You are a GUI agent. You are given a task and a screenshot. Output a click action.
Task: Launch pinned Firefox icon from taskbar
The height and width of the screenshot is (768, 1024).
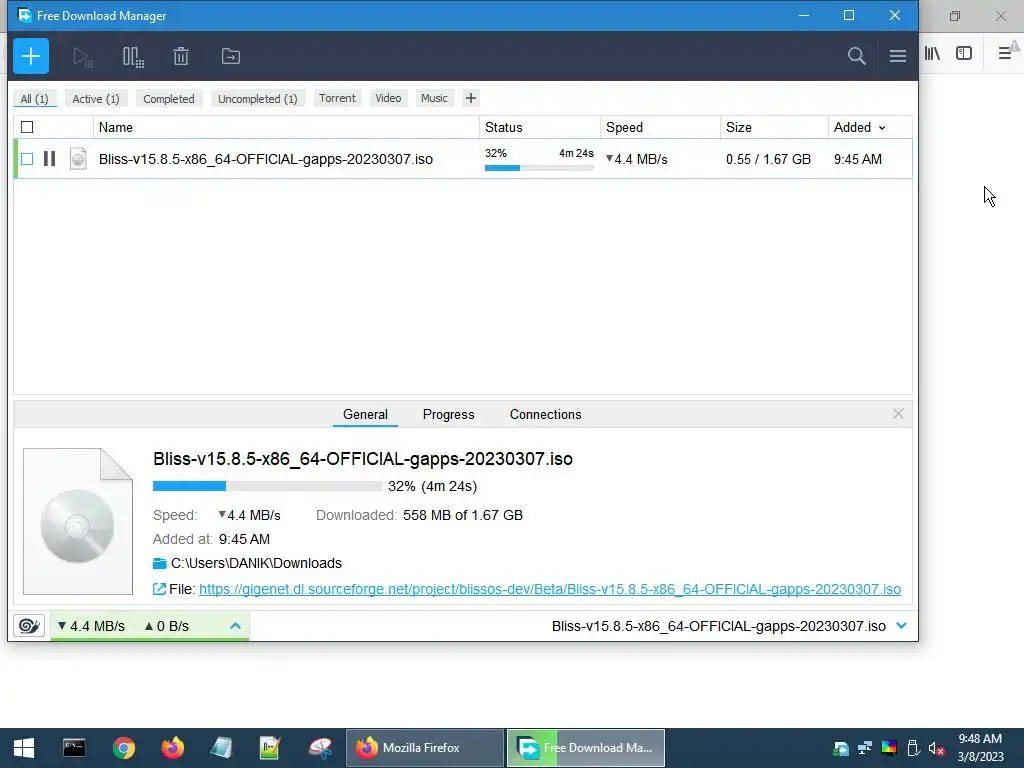point(172,748)
